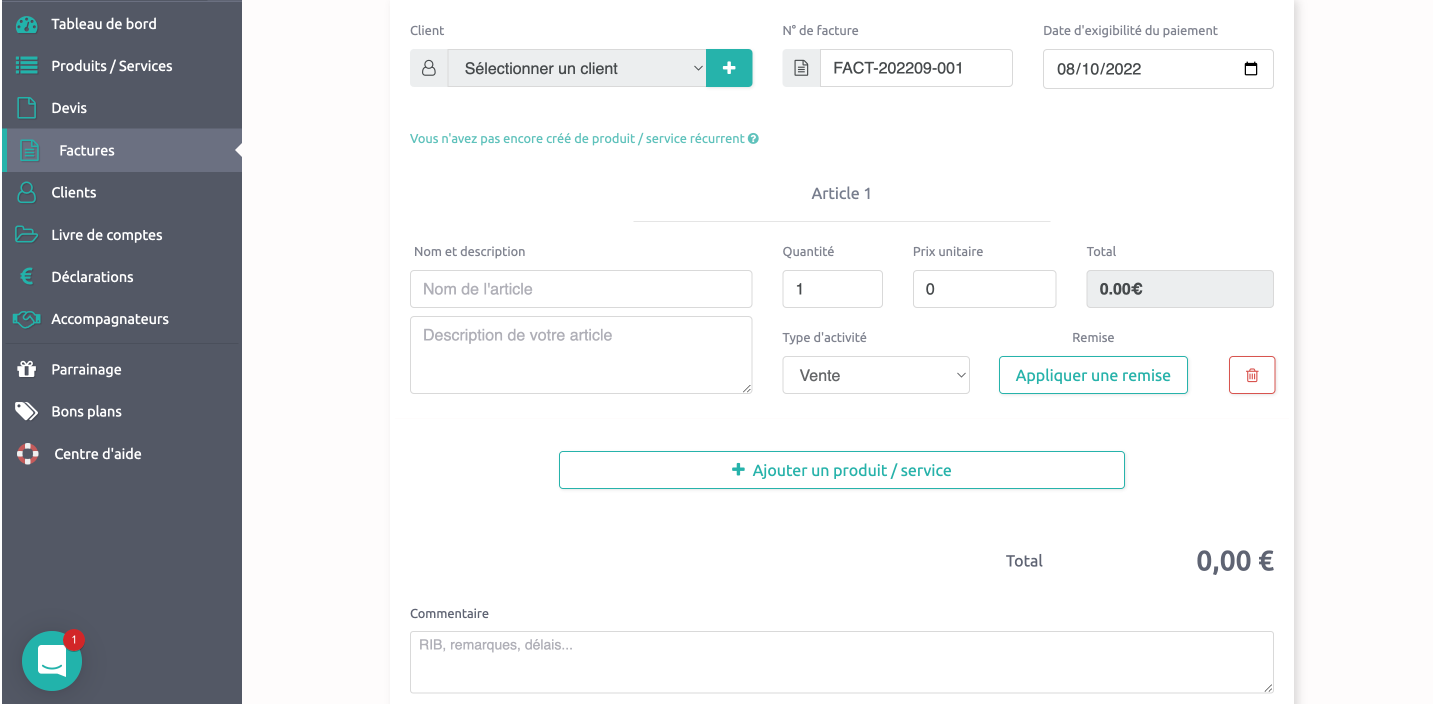Image resolution: width=1433 pixels, height=704 pixels.
Task: Open the Accompagnateurs section
Action: coord(110,318)
